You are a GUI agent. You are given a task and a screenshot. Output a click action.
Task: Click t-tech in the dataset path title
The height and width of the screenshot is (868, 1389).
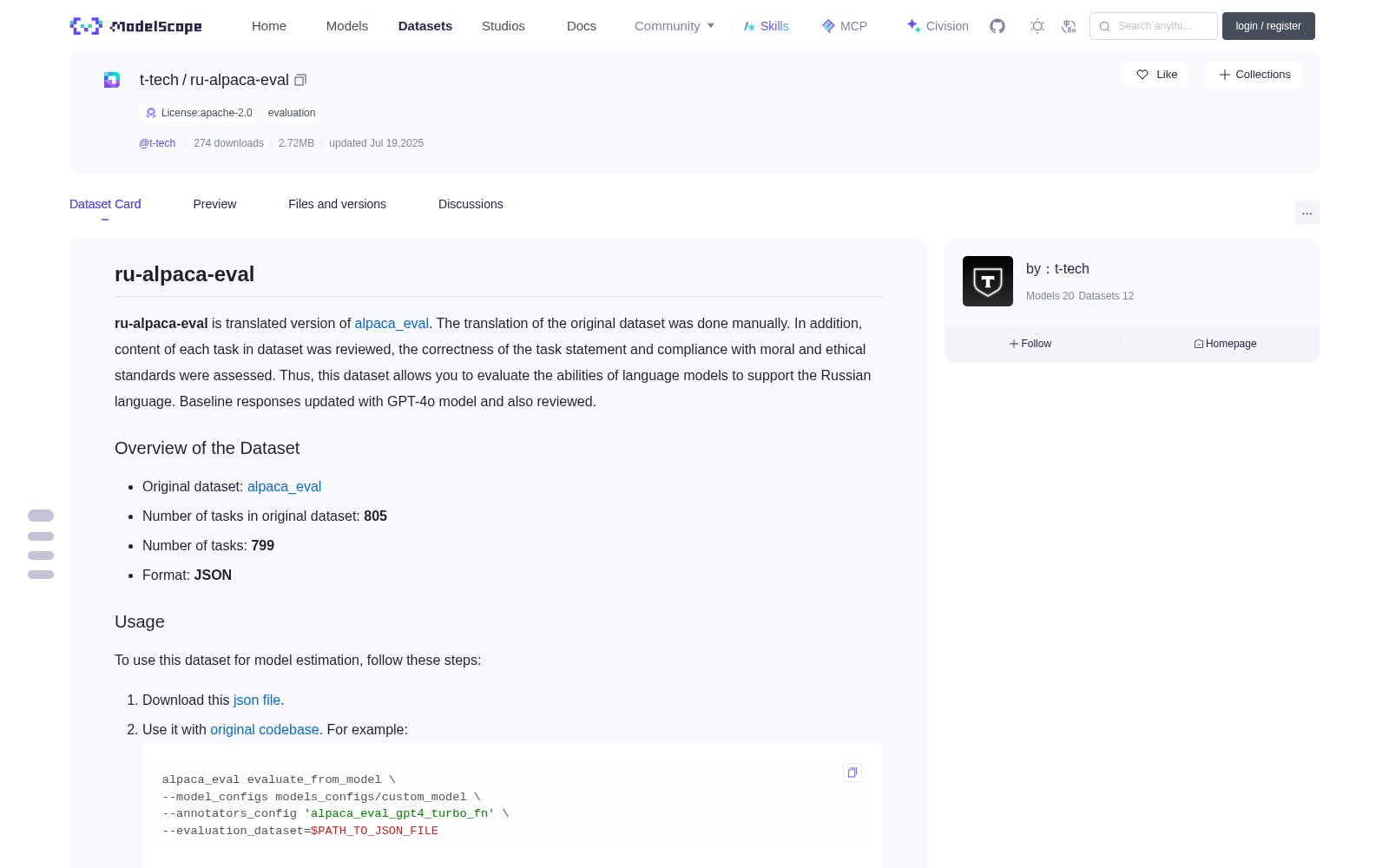pos(159,80)
